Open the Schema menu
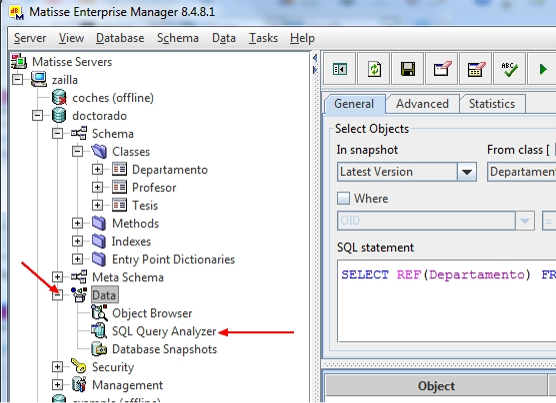This screenshot has height=403, width=556. click(x=178, y=38)
